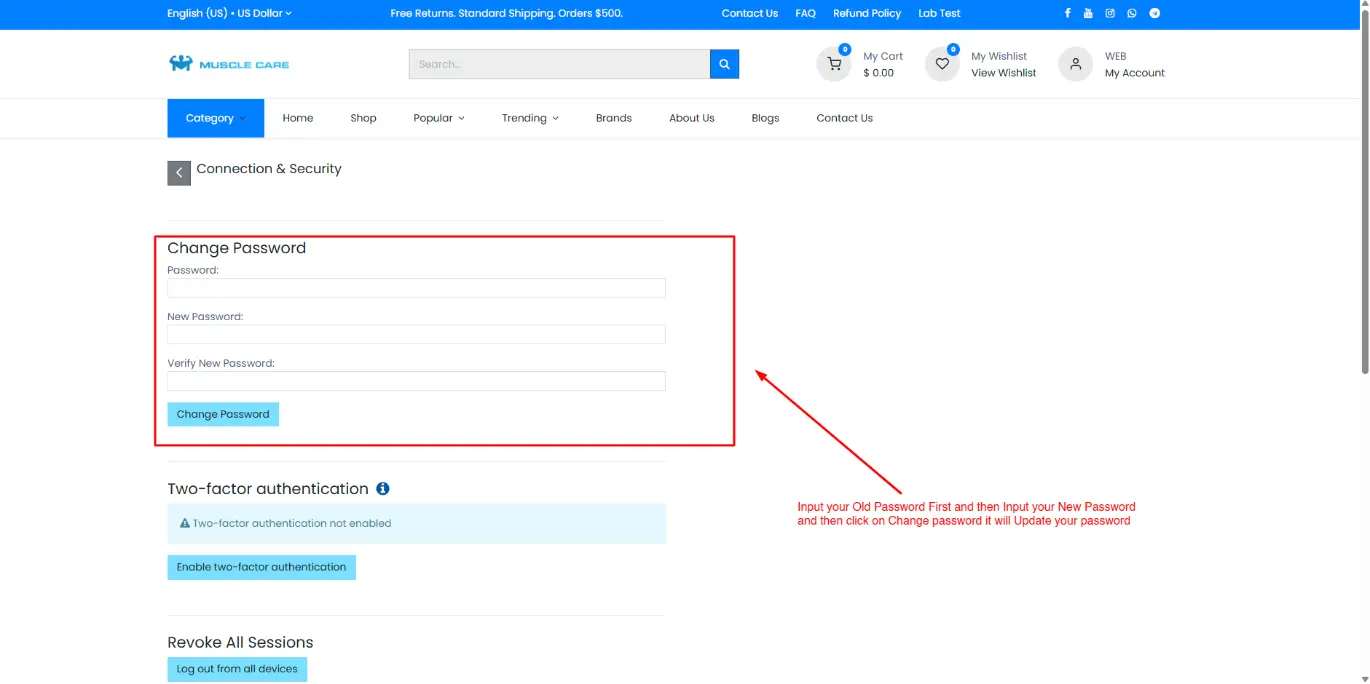This screenshot has height=684, width=1370.
Task: Expand the English (US) • US Dollar selector
Action: [229, 13]
